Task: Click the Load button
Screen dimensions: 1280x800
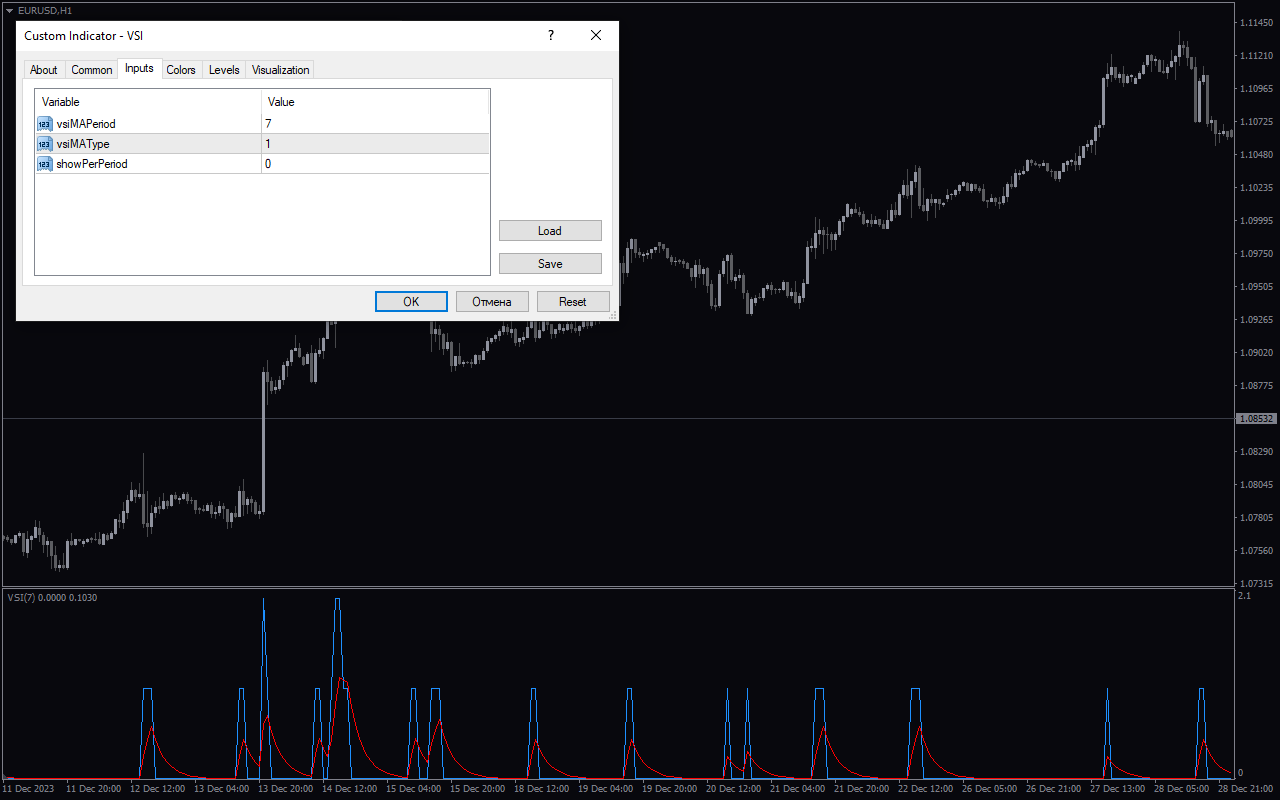Action: tap(550, 231)
